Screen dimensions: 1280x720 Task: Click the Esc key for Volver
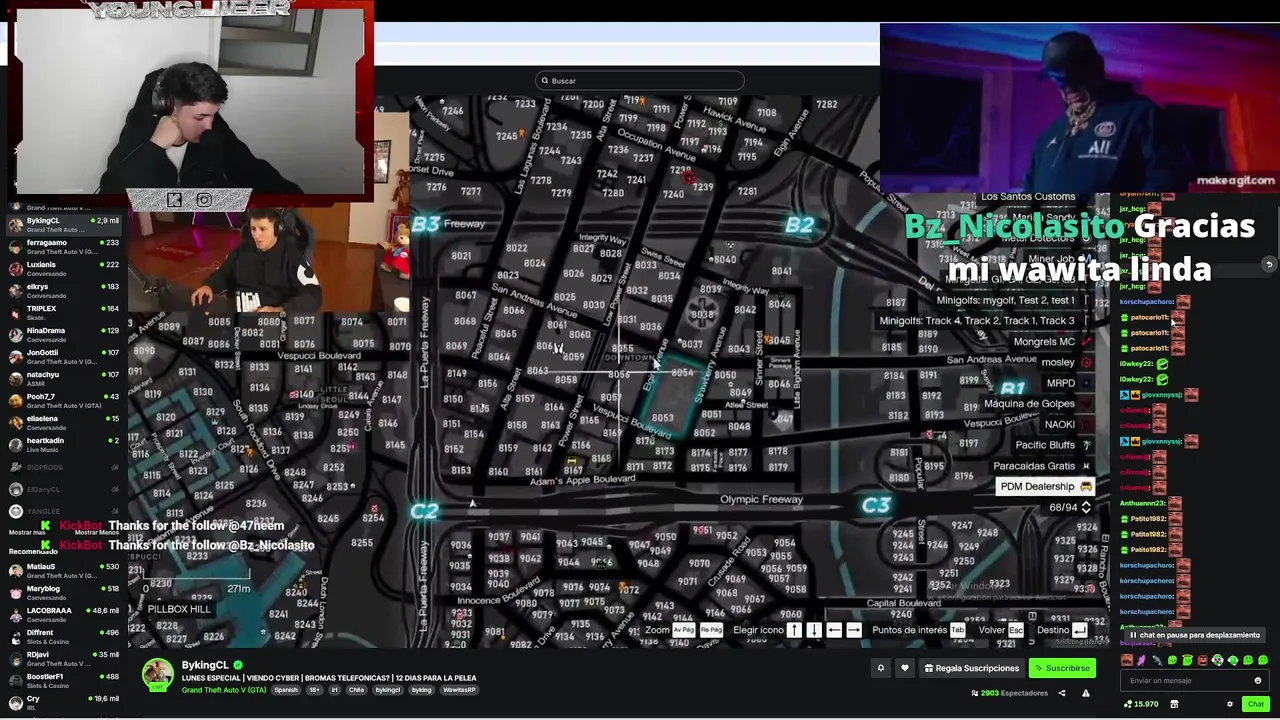pos(1016,630)
